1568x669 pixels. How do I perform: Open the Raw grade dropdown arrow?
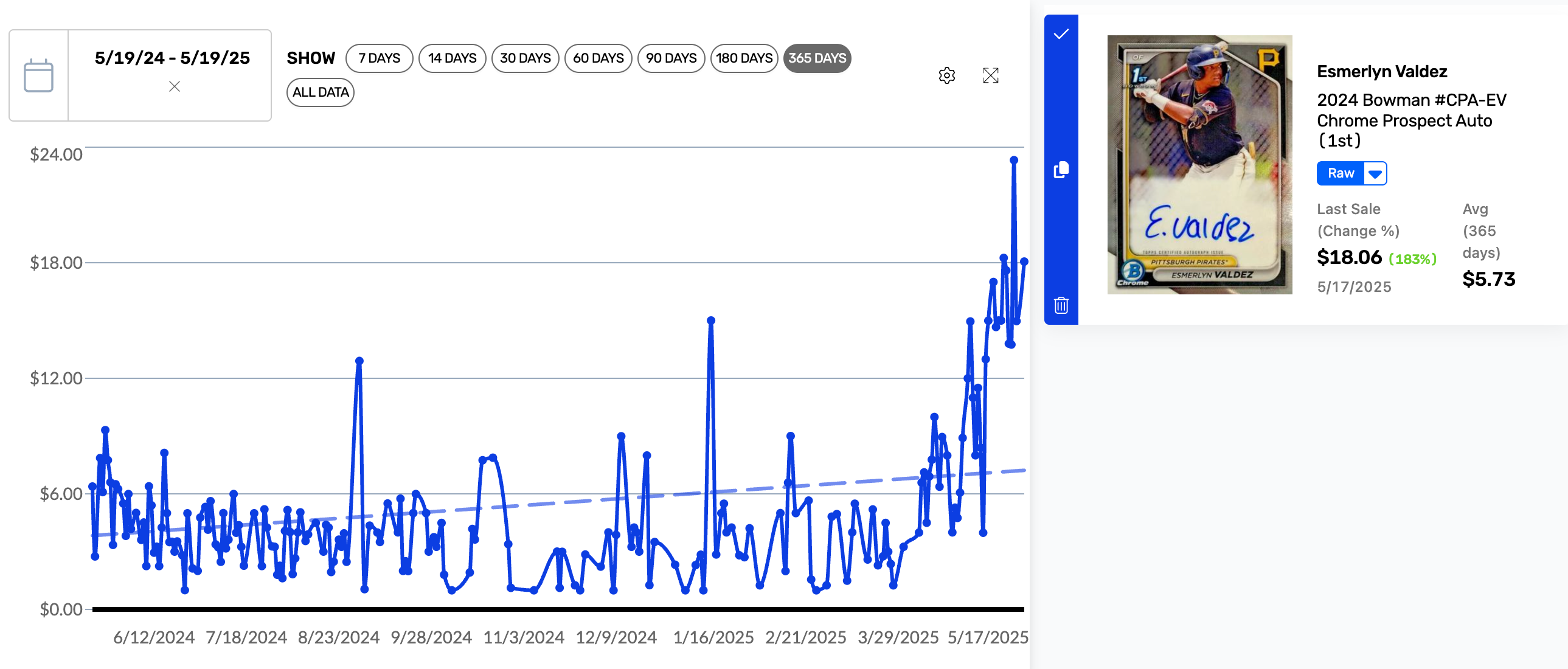[1375, 173]
